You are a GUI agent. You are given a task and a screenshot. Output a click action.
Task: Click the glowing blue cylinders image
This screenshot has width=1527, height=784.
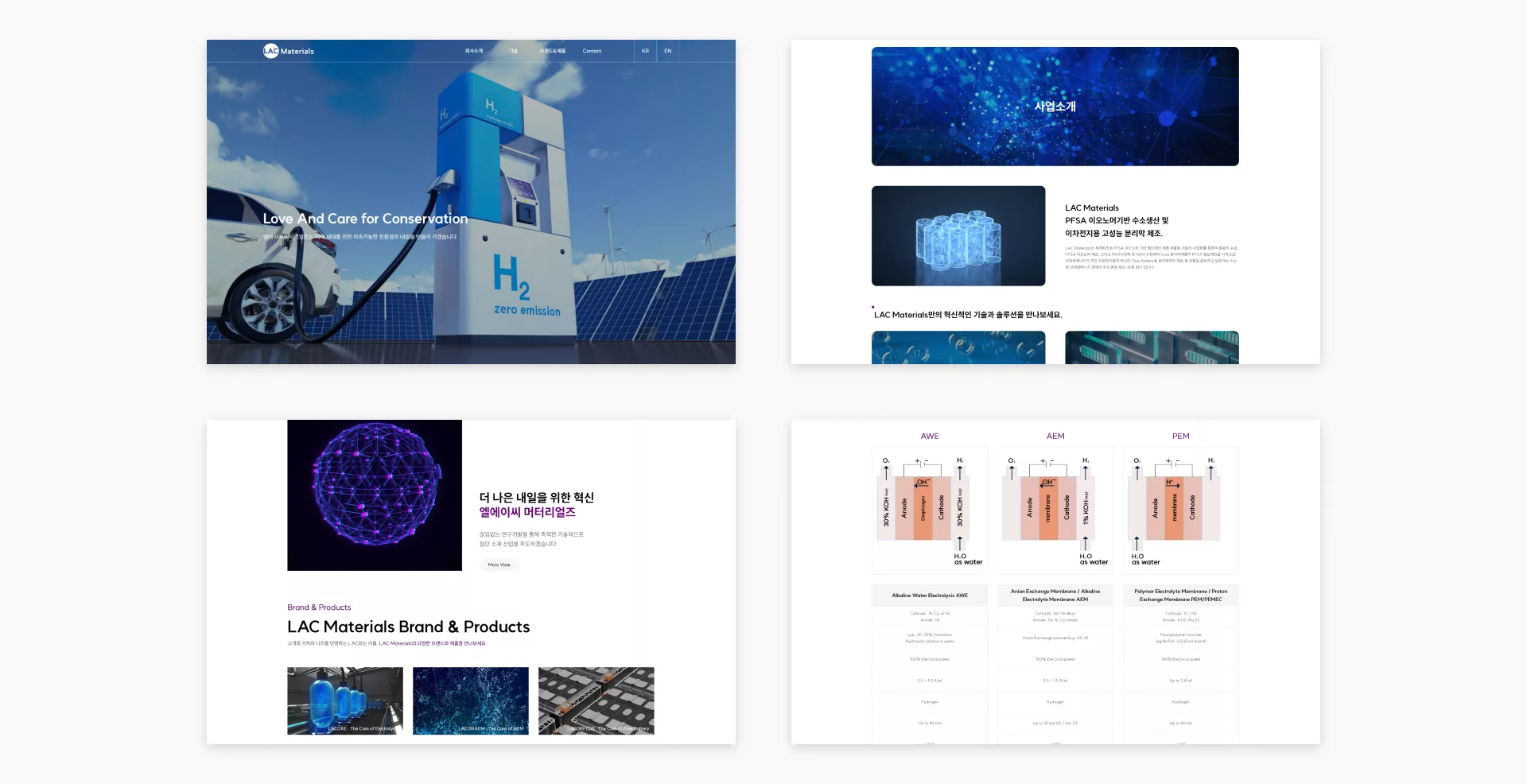[x=958, y=236]
